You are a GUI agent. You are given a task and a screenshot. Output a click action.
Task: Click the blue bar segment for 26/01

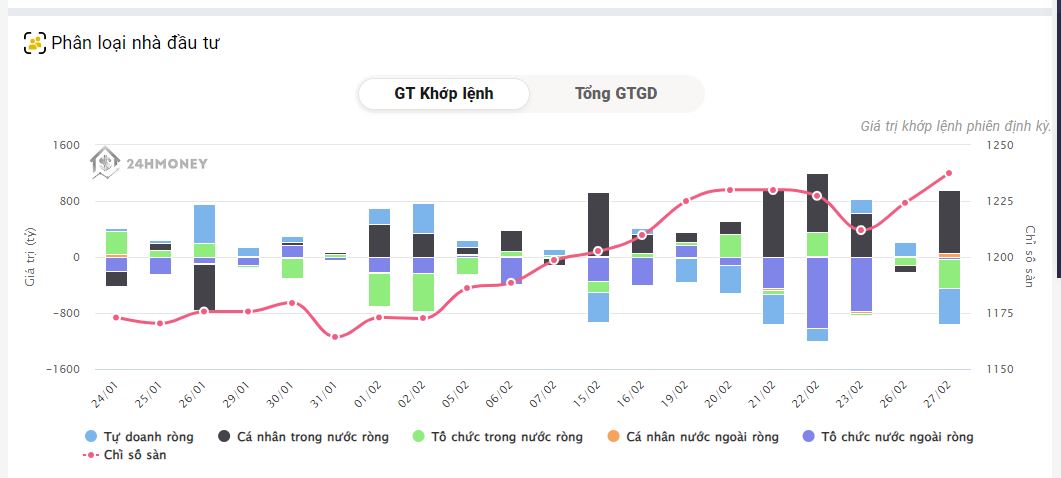click(204, 223)
